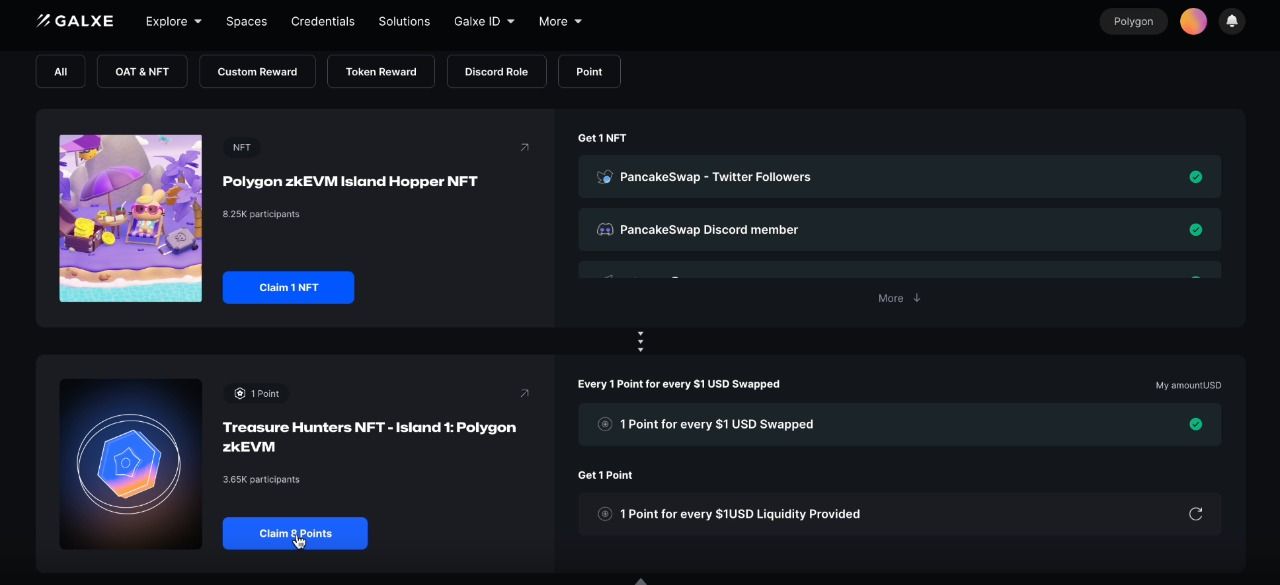Open the user avatar profile menu

coord(1193,21)
